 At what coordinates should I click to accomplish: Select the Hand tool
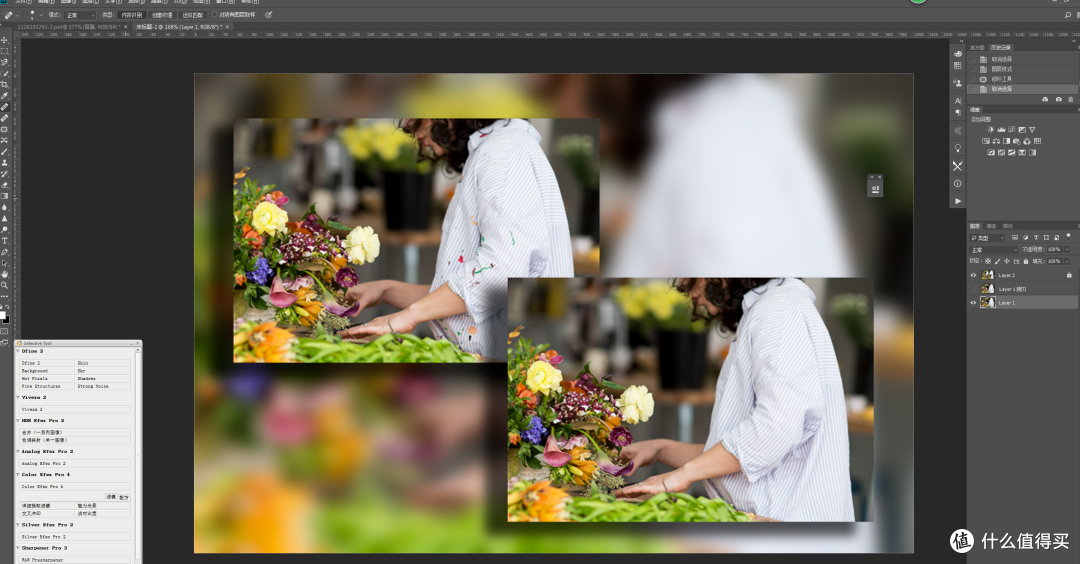(x=4, y=273)
